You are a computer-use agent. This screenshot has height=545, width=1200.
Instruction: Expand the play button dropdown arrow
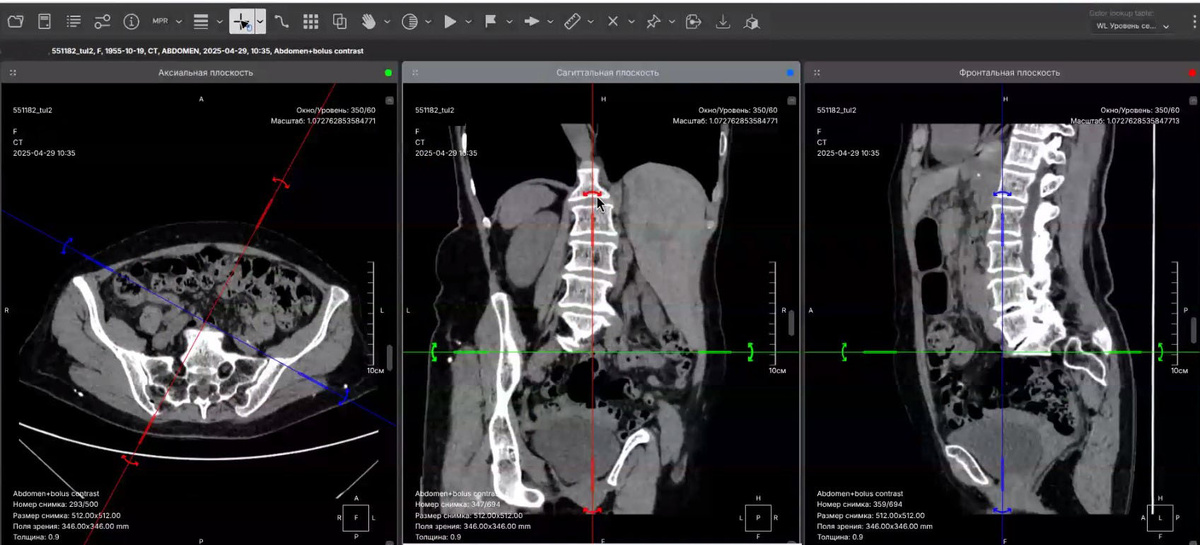[x=469, y=21]
